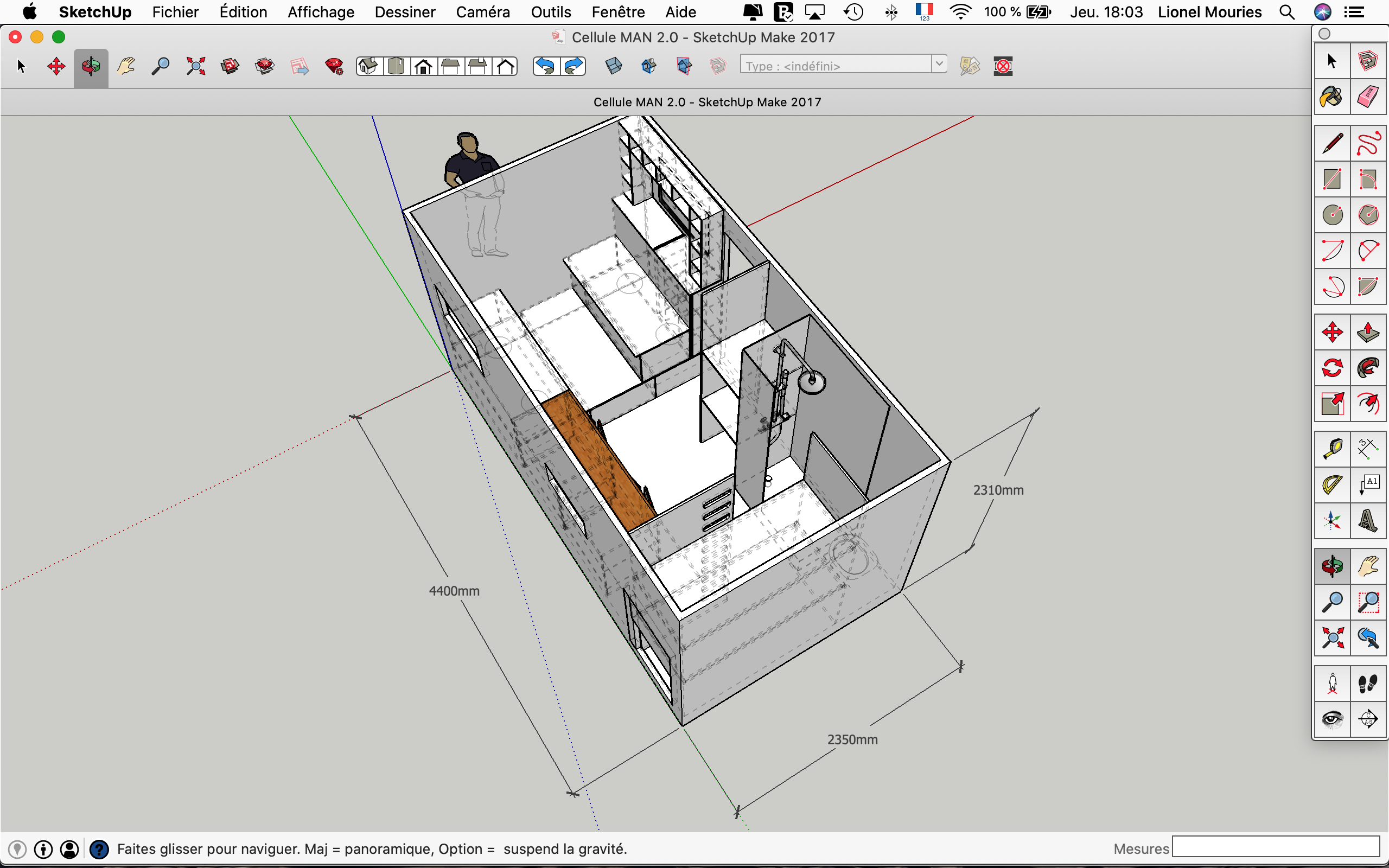This screenshot has height=868, width=1389.
Task: Open the Caméra menu
Action: 482,12
